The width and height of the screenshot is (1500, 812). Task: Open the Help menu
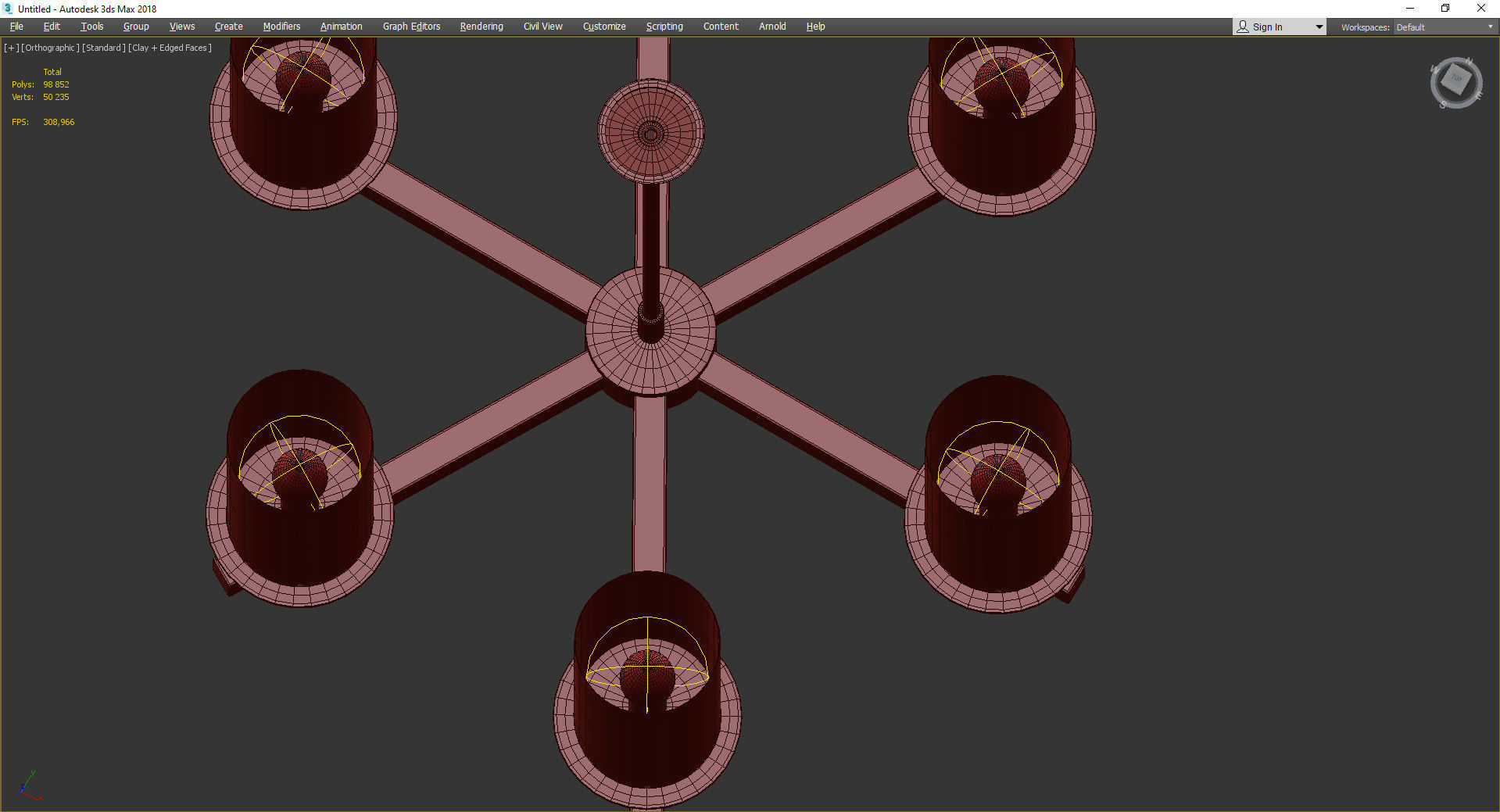pos(815,27)
